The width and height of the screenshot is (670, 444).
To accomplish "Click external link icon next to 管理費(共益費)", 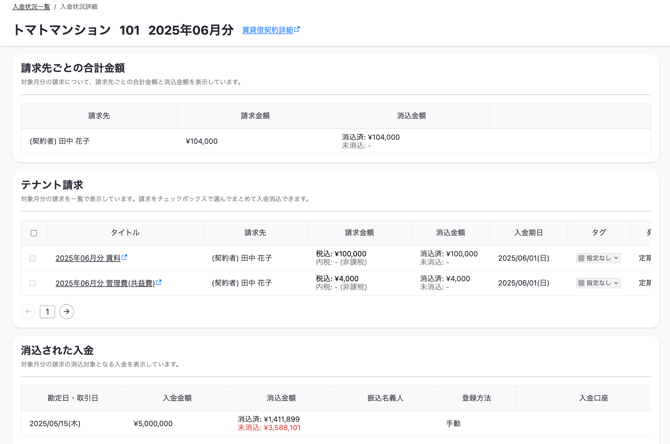I will pos(159,282).
